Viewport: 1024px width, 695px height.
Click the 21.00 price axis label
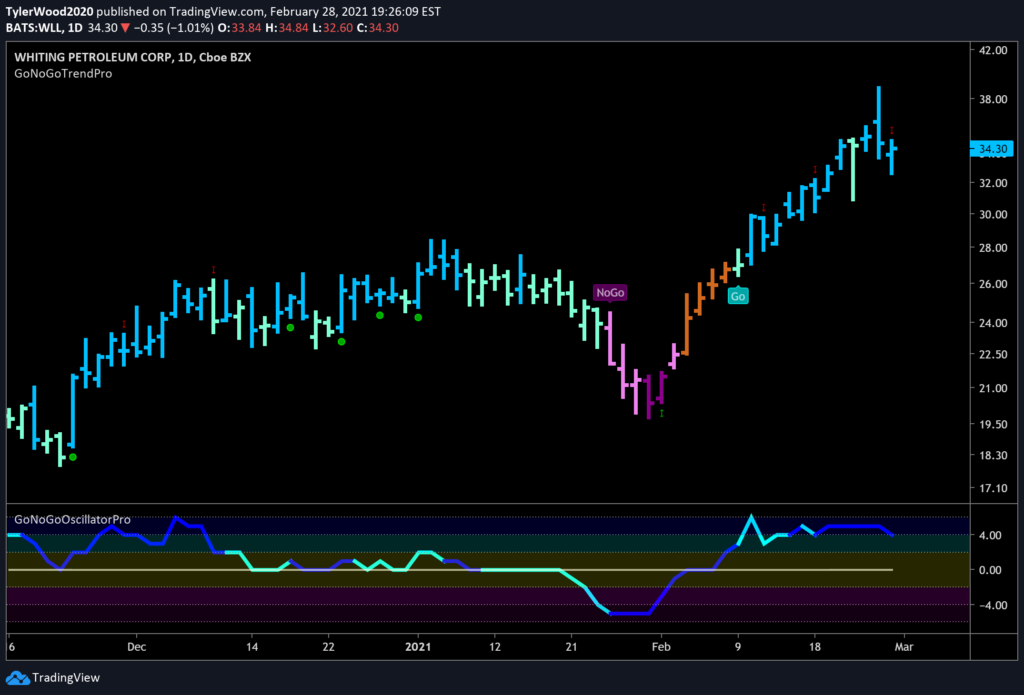tap(993, 389)
